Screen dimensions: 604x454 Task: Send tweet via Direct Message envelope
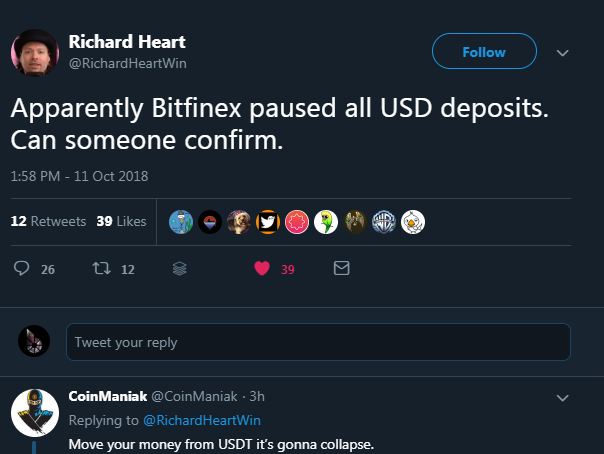pos(341,269)
